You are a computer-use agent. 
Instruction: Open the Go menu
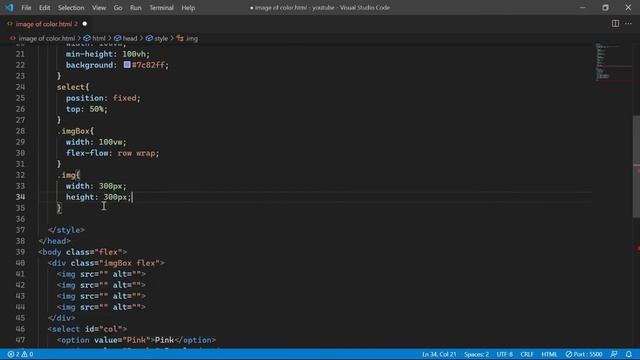click(118, 8)
